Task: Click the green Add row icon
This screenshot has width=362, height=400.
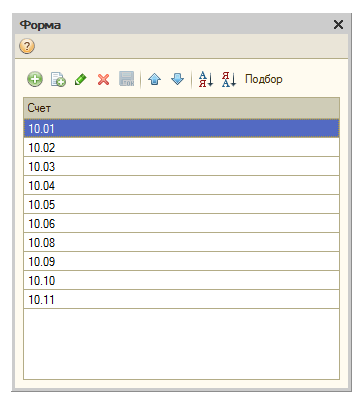Action: [x=35, y=79]
